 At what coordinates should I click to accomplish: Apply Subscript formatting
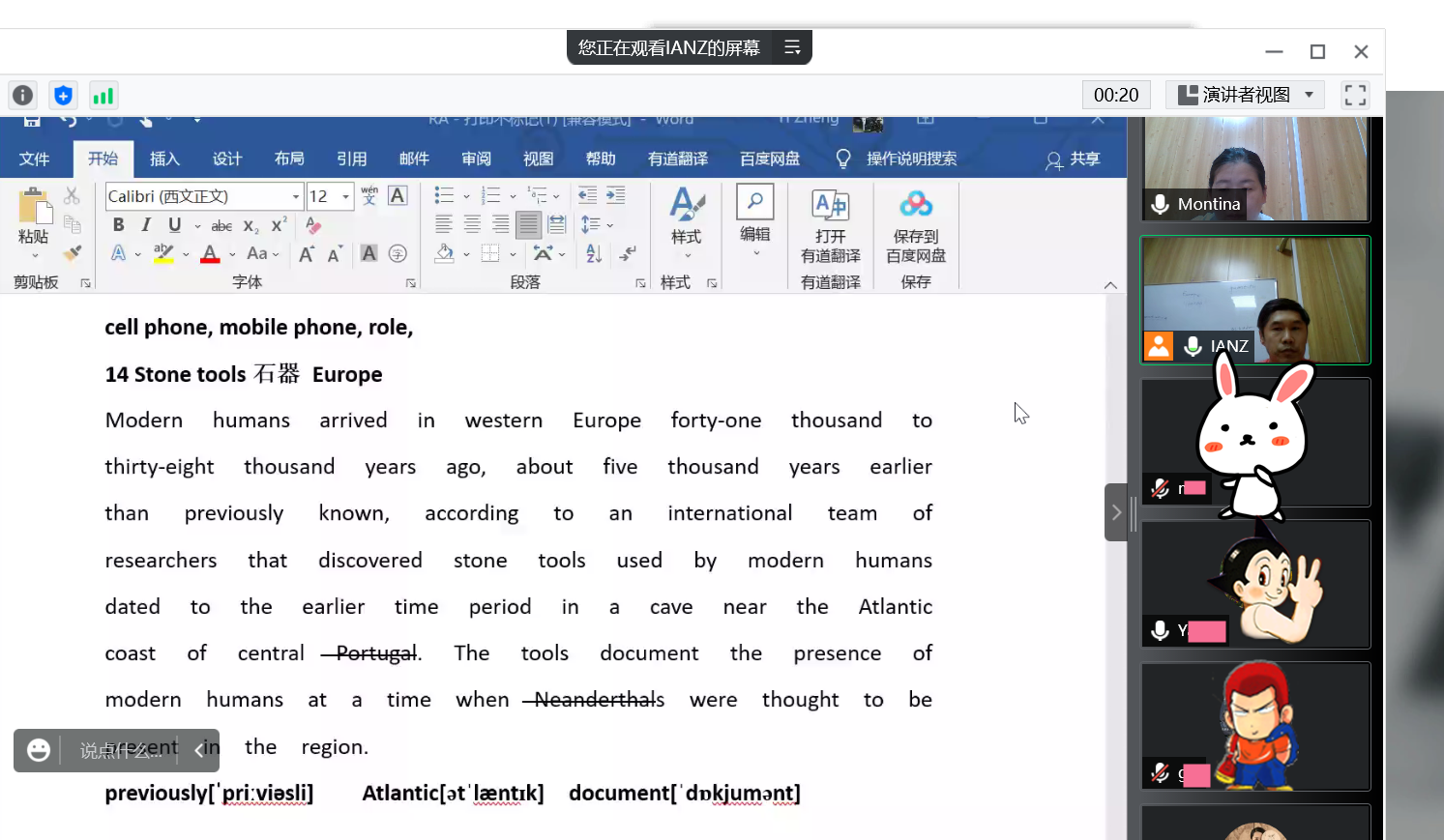250,225
